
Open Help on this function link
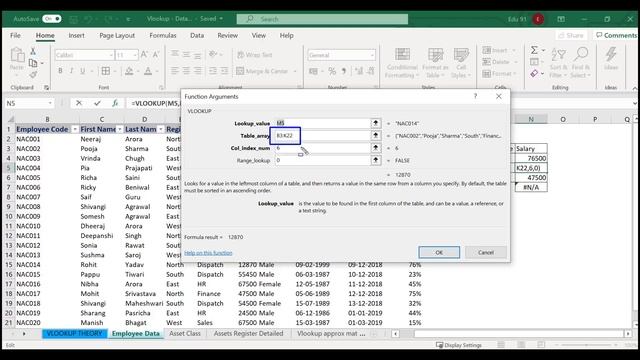pyautogui.click(x=208, y=253)
